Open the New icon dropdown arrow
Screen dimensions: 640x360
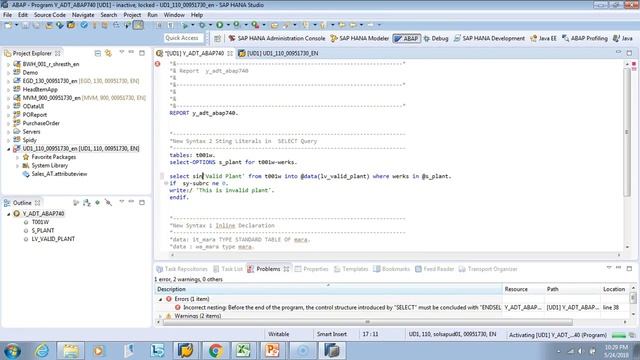tap(17, 25)
